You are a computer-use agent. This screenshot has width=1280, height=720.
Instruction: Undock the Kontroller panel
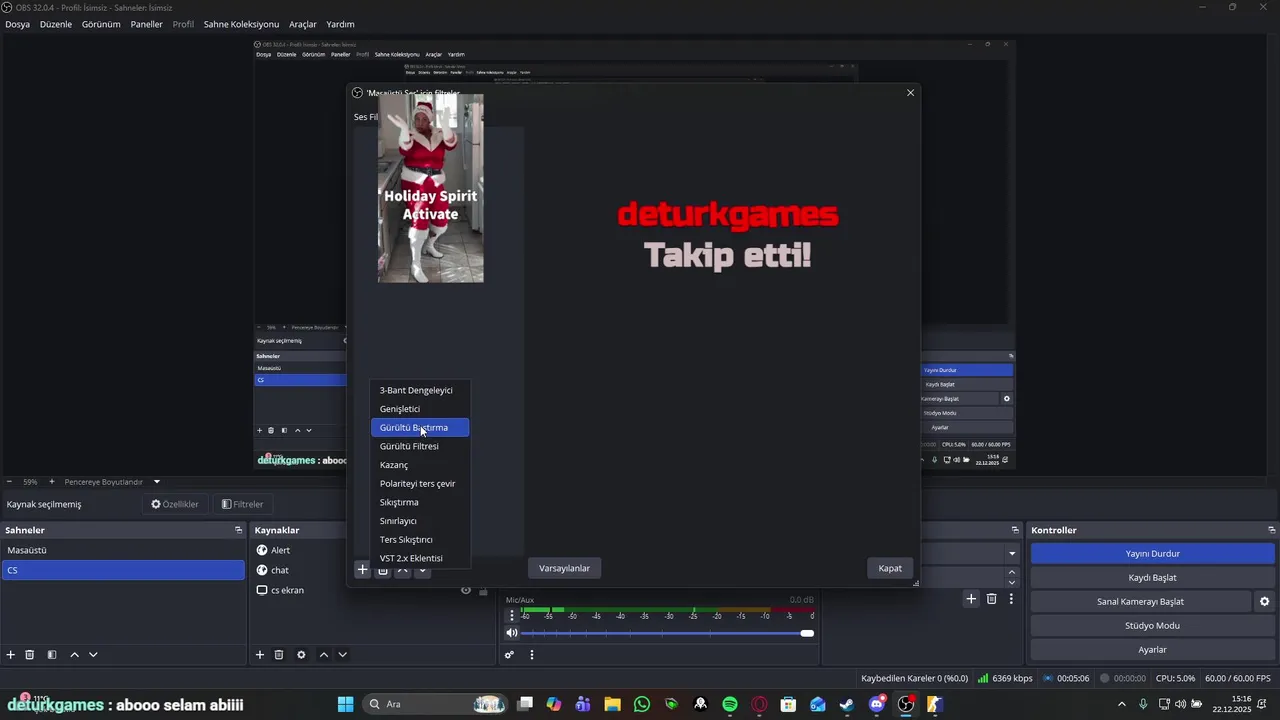pos(1271,530)
